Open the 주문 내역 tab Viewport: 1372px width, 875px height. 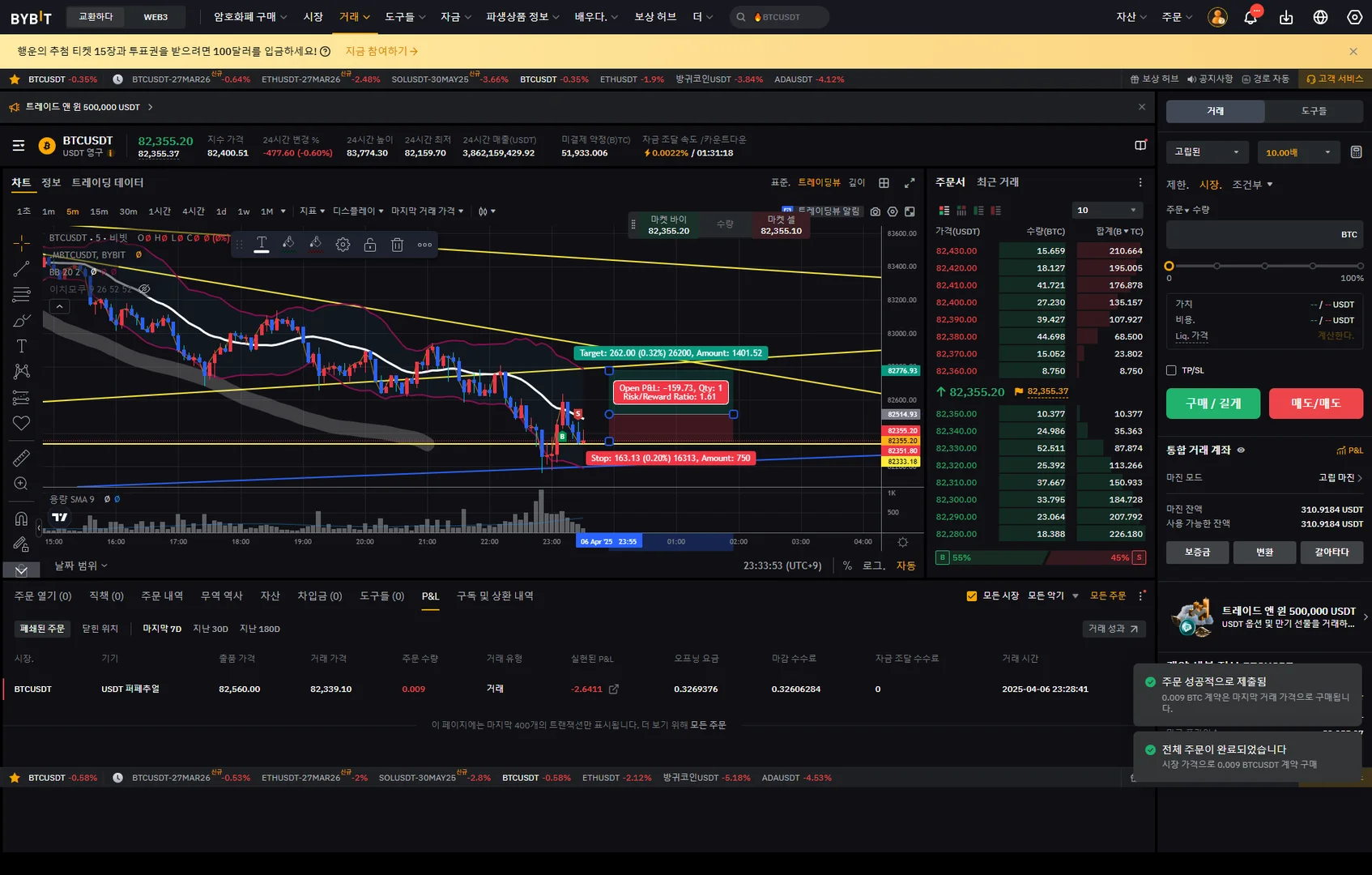pyautogui.click(x=162, y=596)
